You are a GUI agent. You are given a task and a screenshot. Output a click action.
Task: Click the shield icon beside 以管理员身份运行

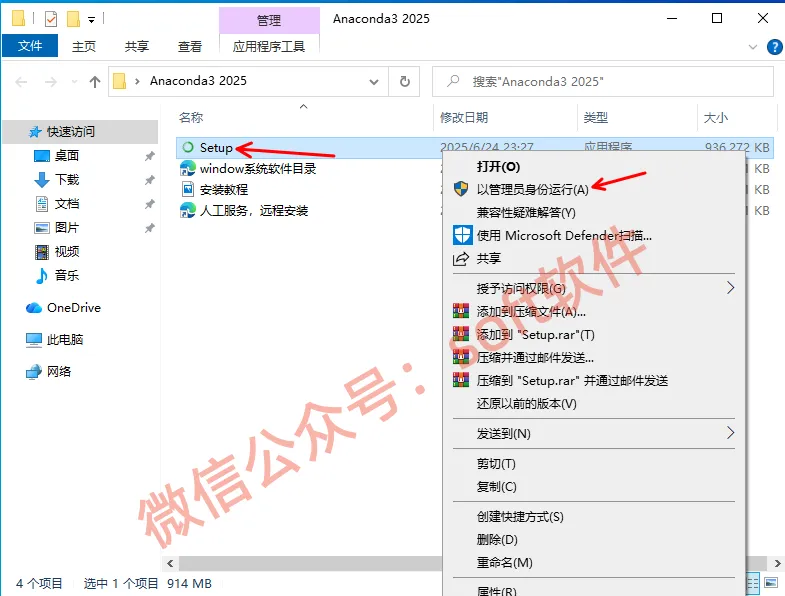[x=461, y=189]
